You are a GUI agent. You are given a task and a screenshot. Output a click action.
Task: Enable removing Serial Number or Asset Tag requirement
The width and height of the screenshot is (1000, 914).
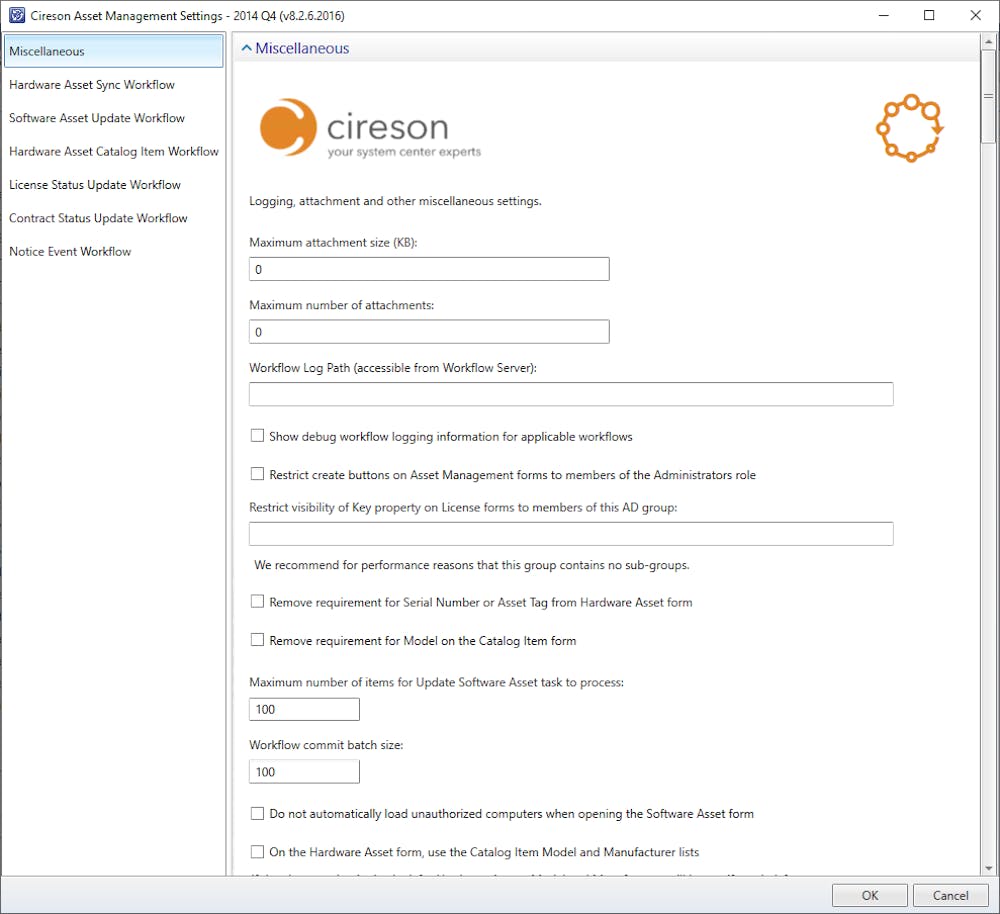pos(257,601)
